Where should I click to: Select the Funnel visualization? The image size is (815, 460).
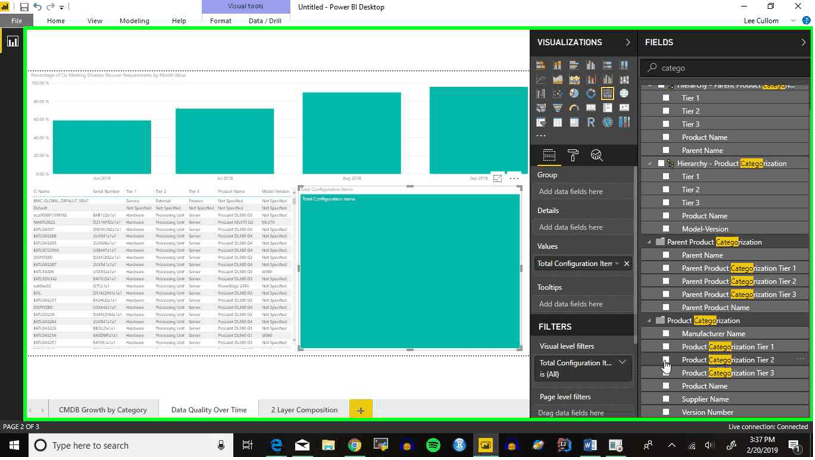[557, 108]
